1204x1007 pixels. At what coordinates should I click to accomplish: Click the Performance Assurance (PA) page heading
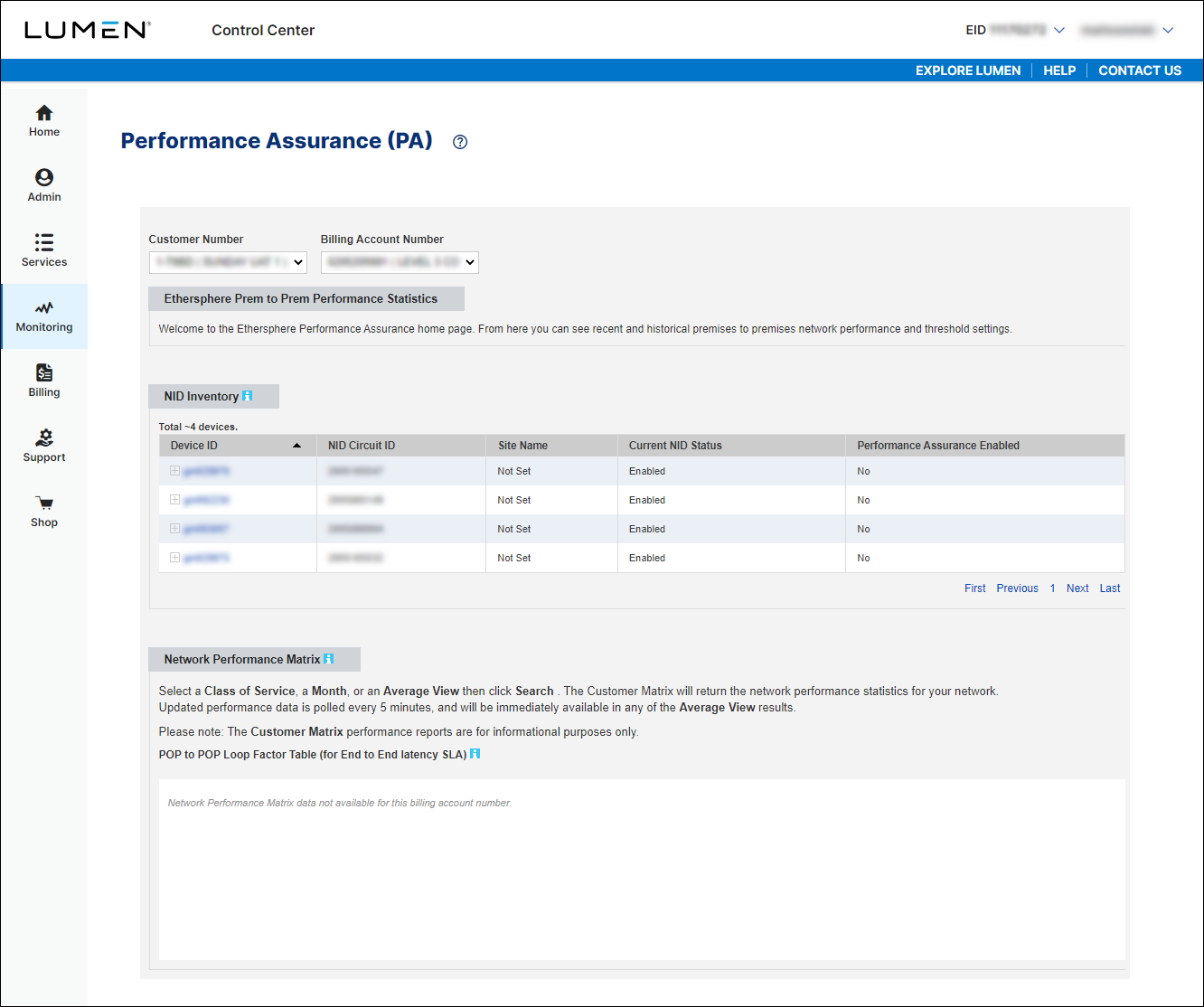(x=277, y=141)
